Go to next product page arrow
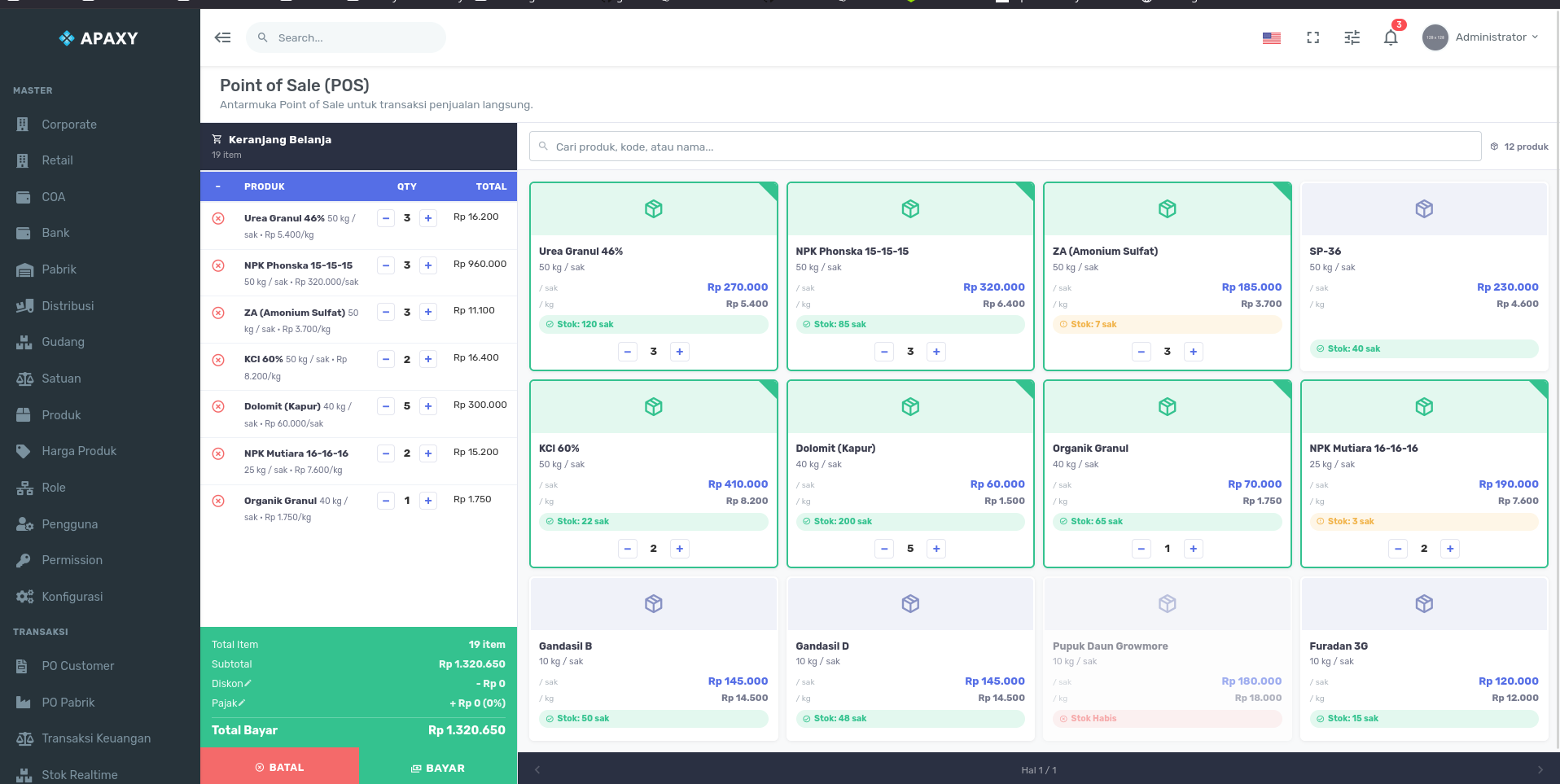 (x=1540, y=769)
